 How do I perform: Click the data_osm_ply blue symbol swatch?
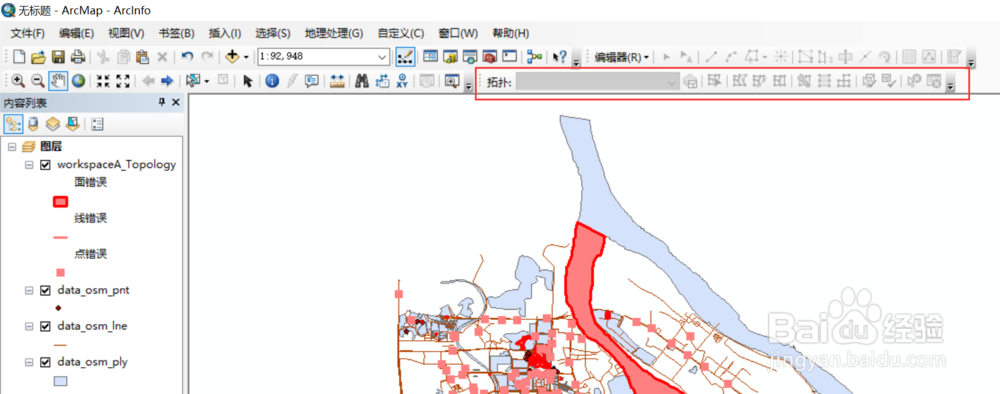coord(61,381)
